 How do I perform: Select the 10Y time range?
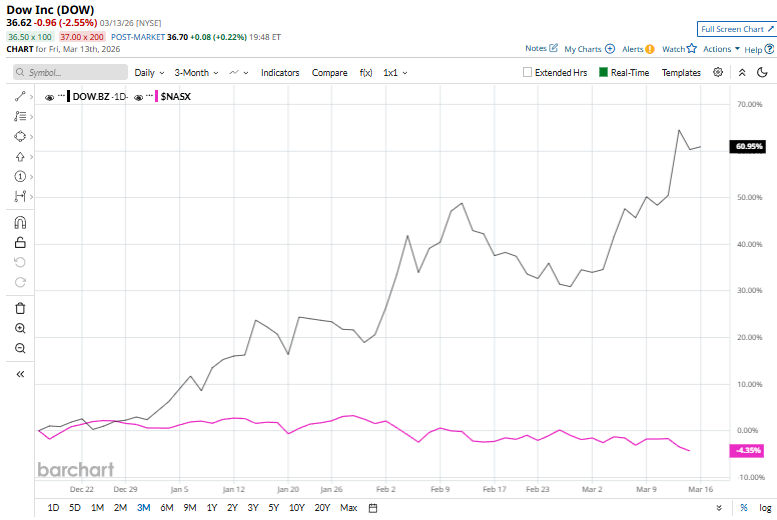pyautogui.click(x=297, y=508)
